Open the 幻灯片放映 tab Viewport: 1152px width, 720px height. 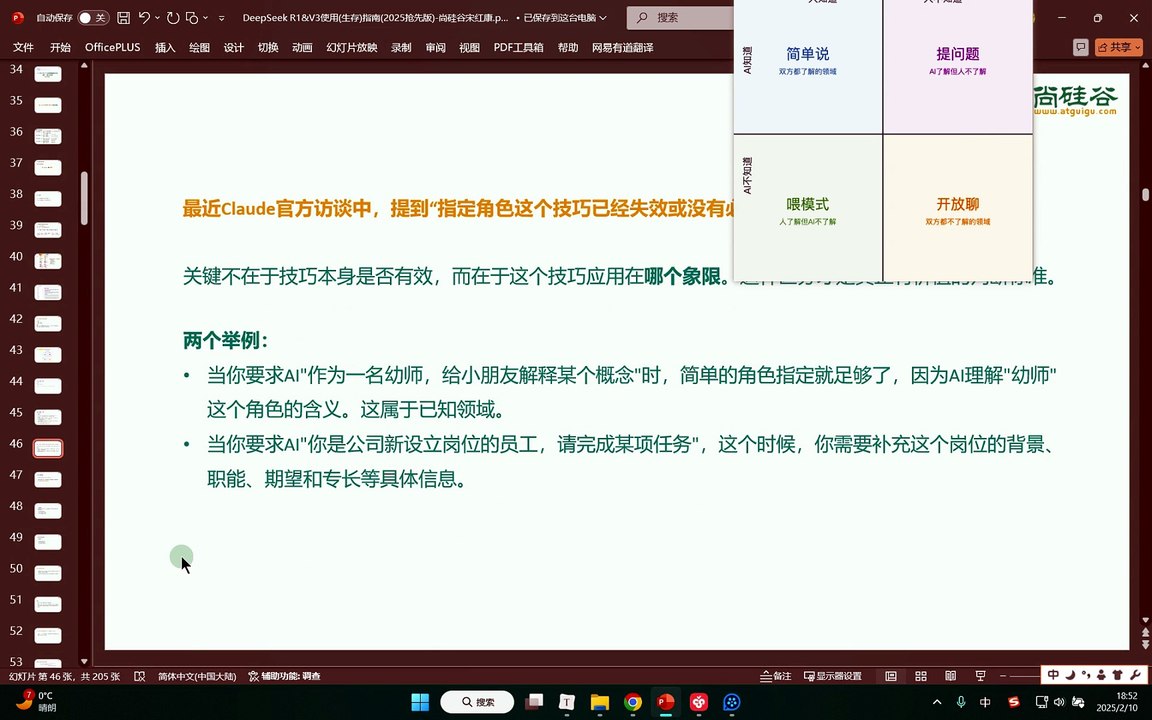click(x=352, y=47)
